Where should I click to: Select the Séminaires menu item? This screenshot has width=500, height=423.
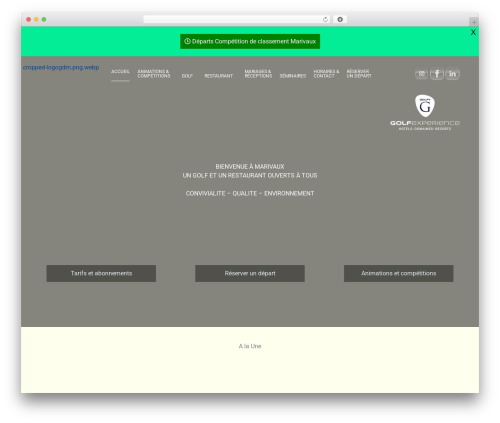tap(293, 76)
